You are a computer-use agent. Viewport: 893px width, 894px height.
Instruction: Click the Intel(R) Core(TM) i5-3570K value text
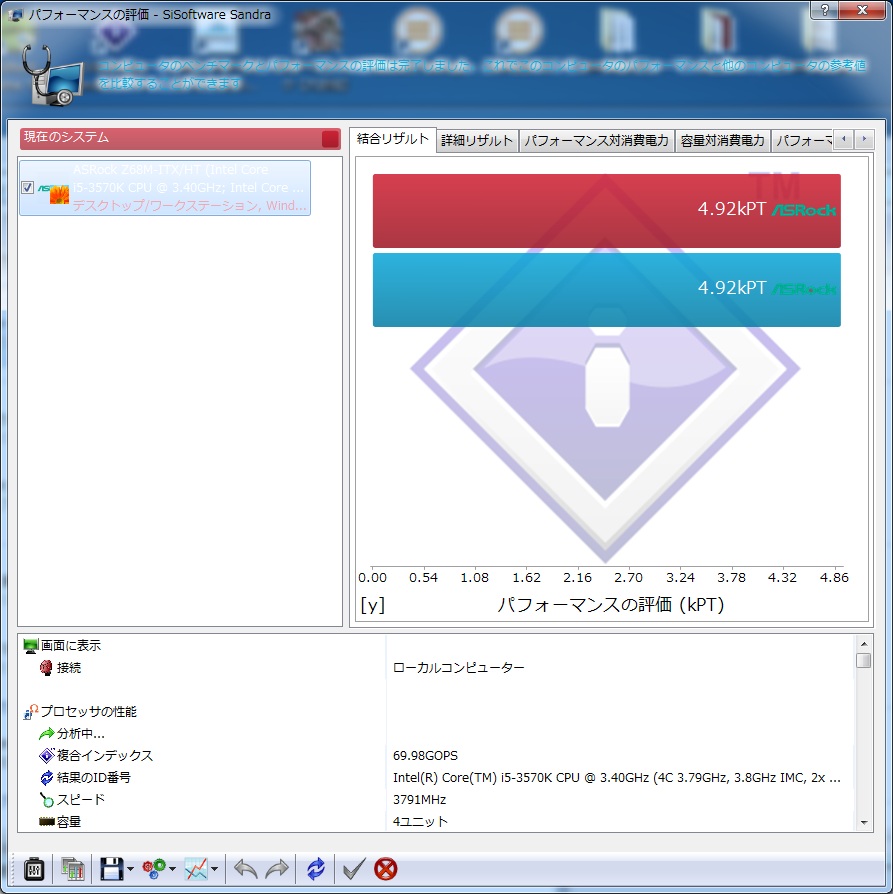[616, 778]
